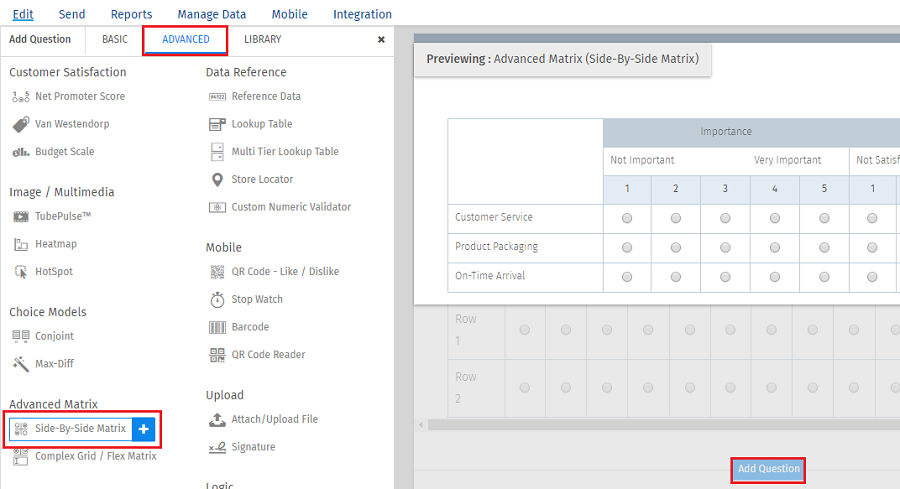Click the TubePulse video icon
The image size is (900, 489).
point(21,216)
